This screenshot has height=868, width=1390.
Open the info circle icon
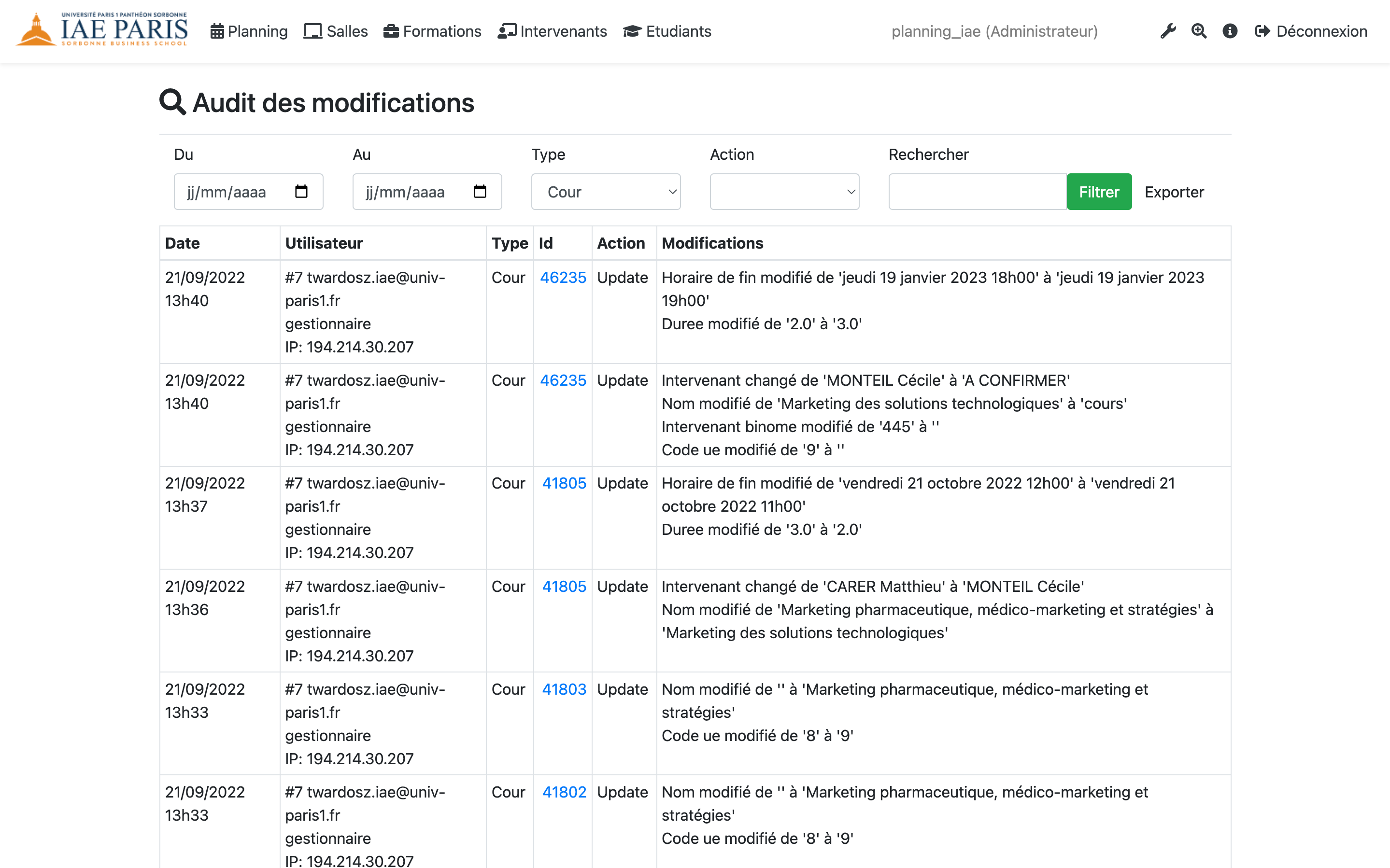click(1230, 31)
